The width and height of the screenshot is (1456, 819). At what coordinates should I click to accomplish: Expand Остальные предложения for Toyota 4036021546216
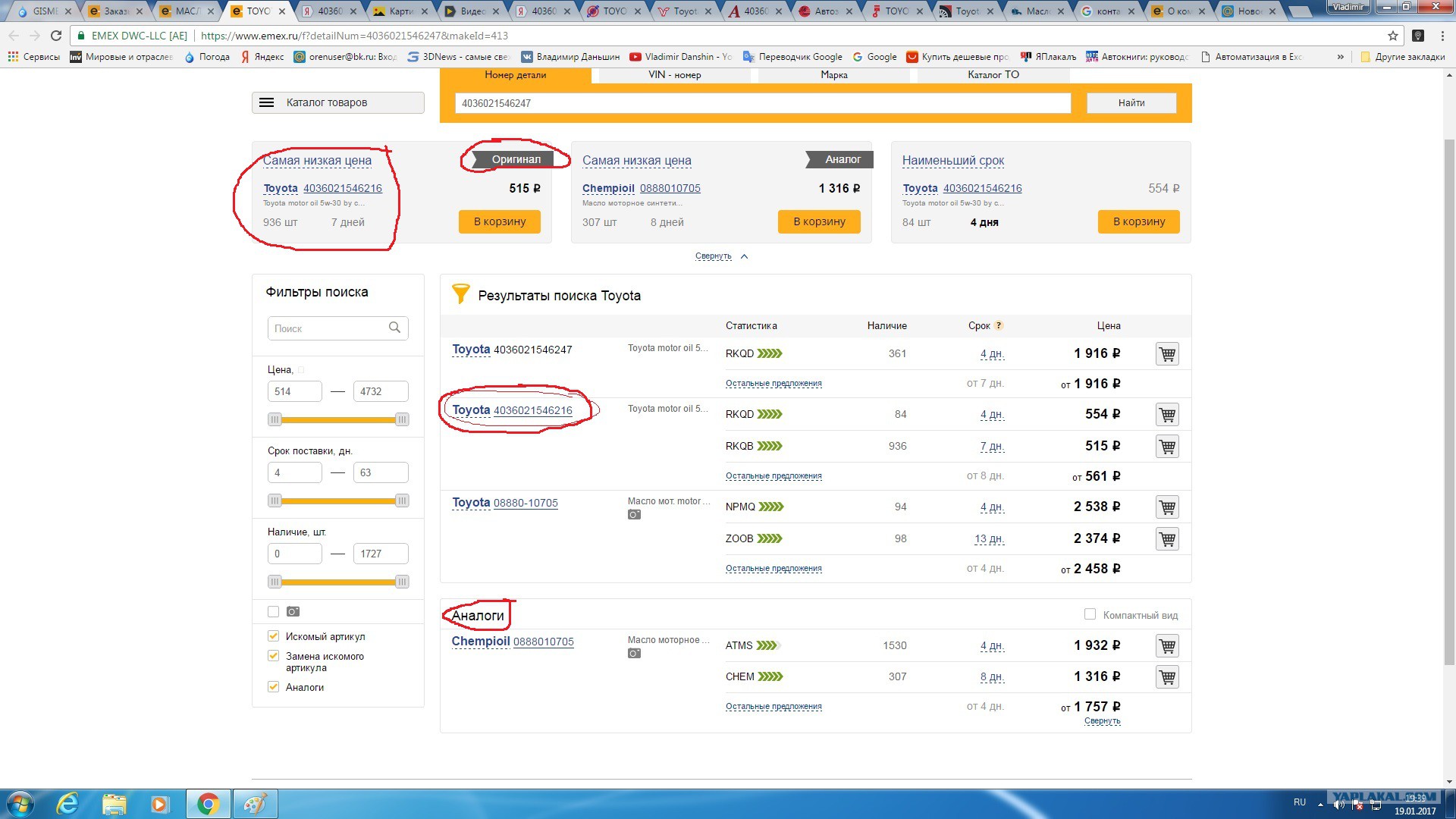point(773,476)
